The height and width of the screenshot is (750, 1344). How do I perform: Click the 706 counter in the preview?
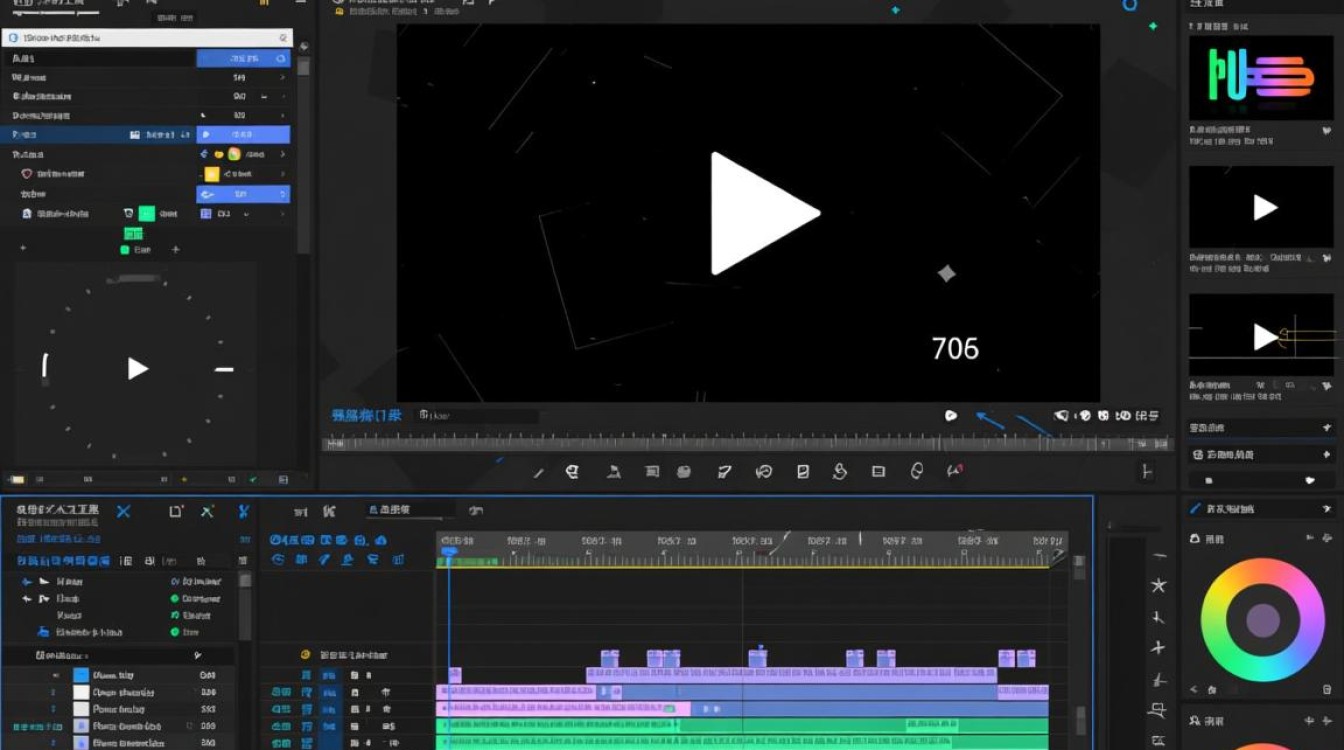955,348
